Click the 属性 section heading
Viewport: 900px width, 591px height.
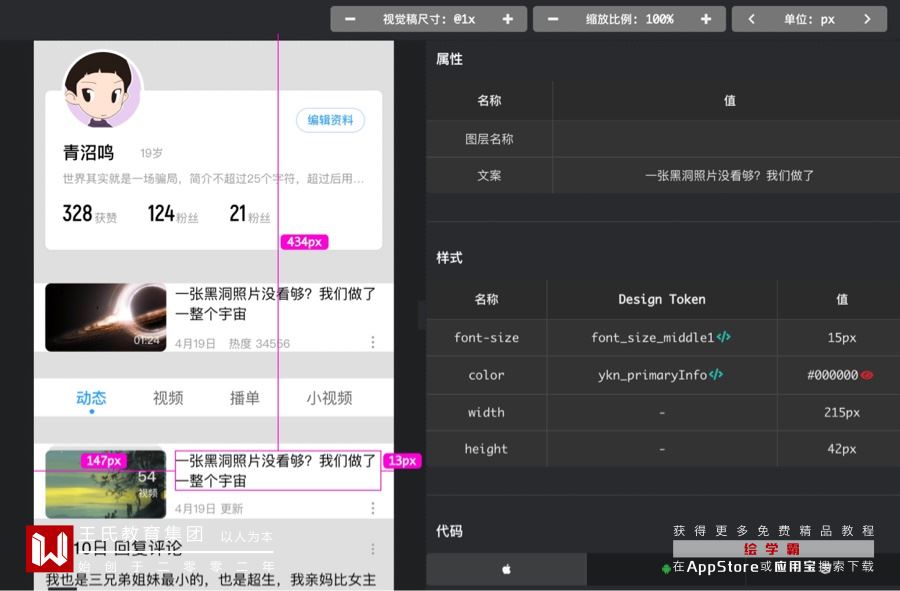click(449, 59)
